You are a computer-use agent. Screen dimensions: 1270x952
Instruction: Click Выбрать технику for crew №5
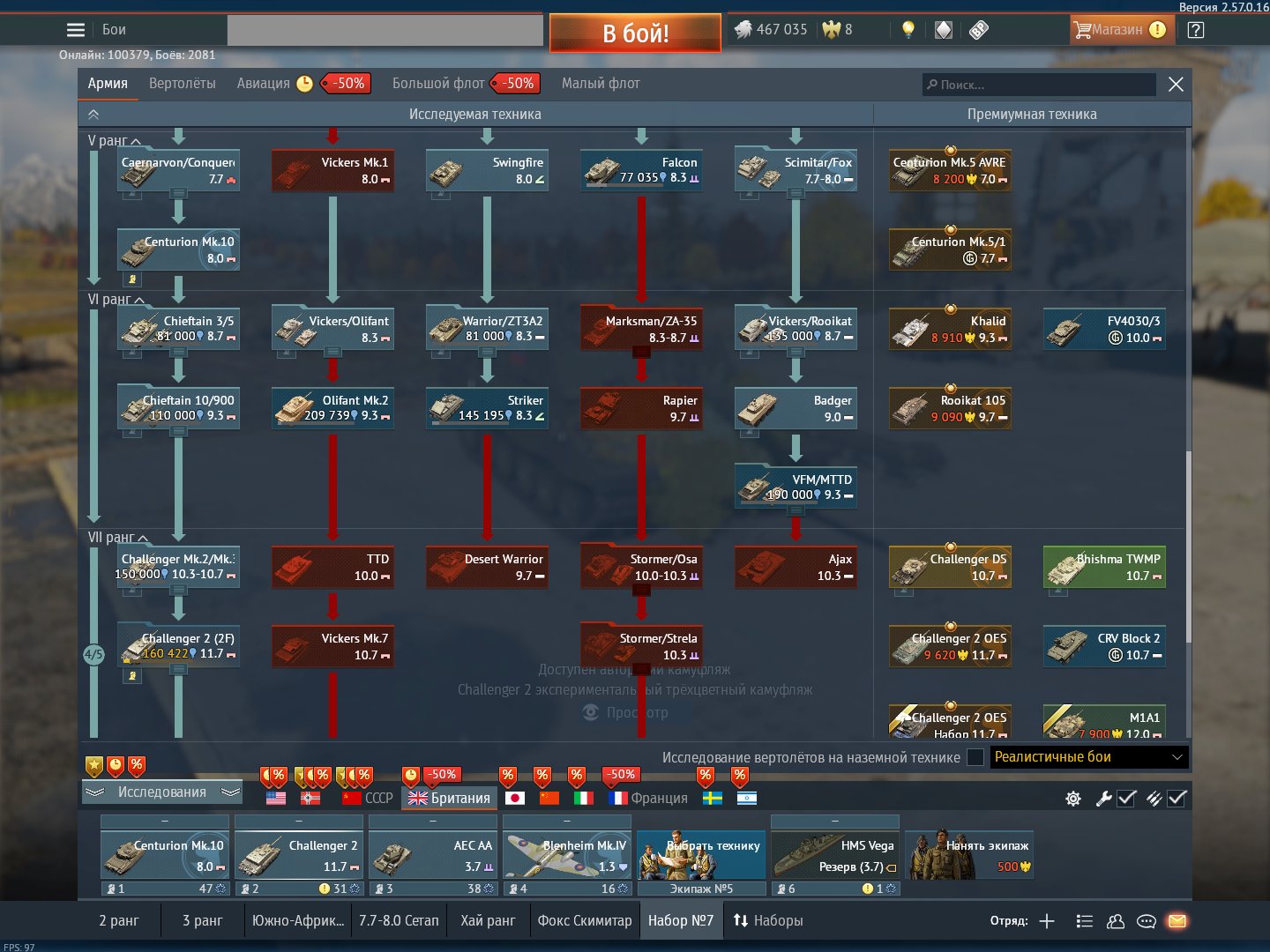point(701,854)
